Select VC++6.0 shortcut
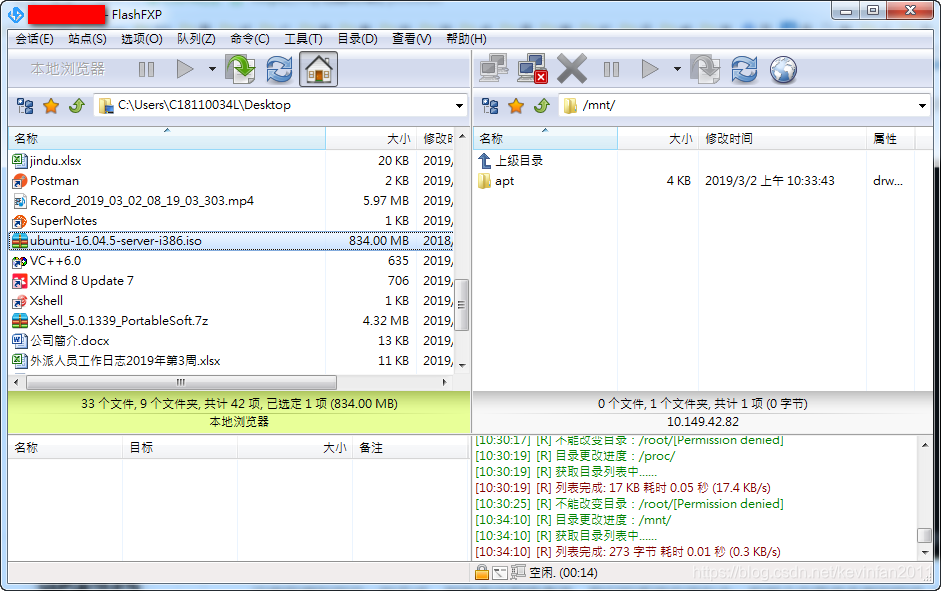941x591 pixels. point(231,260)
